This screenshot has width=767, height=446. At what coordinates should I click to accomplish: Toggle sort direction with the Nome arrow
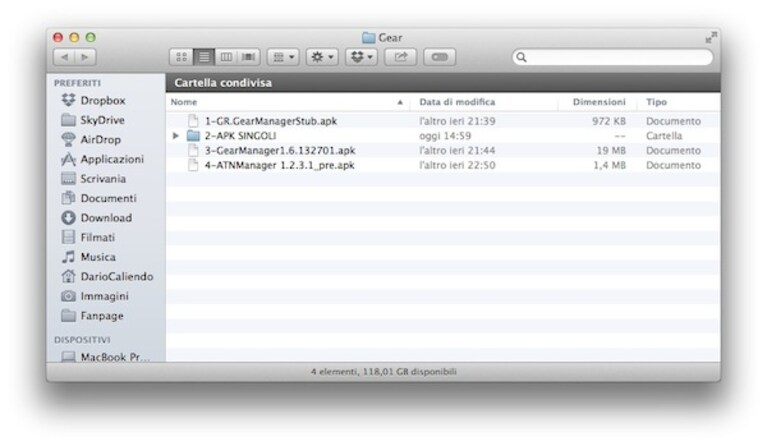click(x=400, y=102)
